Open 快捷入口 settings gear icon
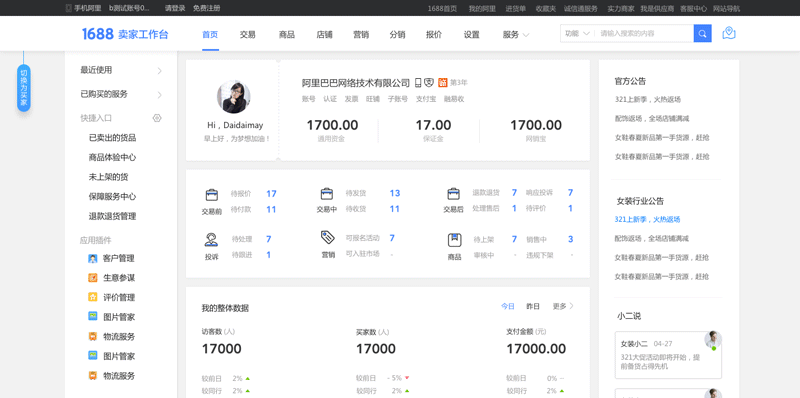Viewport: 800px width, 398px height. (157, 118)
